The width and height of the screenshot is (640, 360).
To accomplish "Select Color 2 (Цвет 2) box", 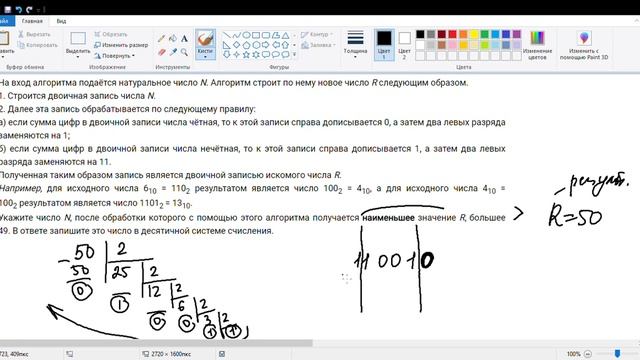I will 404,45.
